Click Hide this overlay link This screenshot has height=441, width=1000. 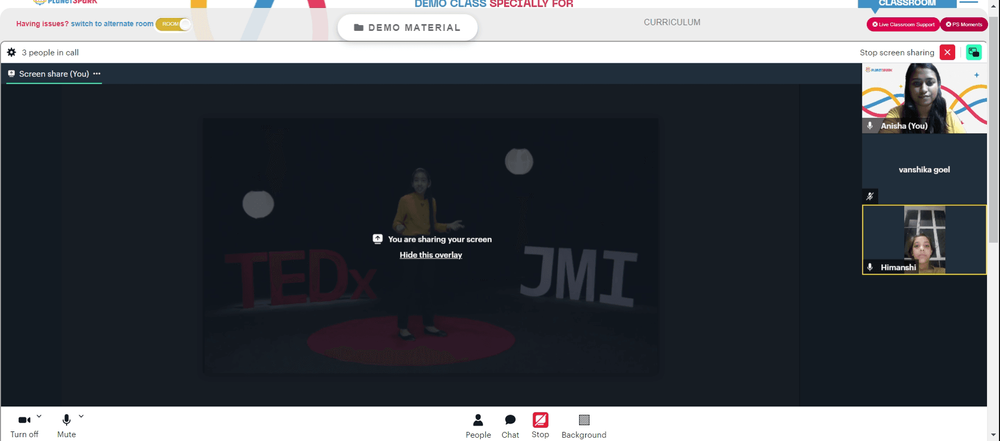coord(430,255)
